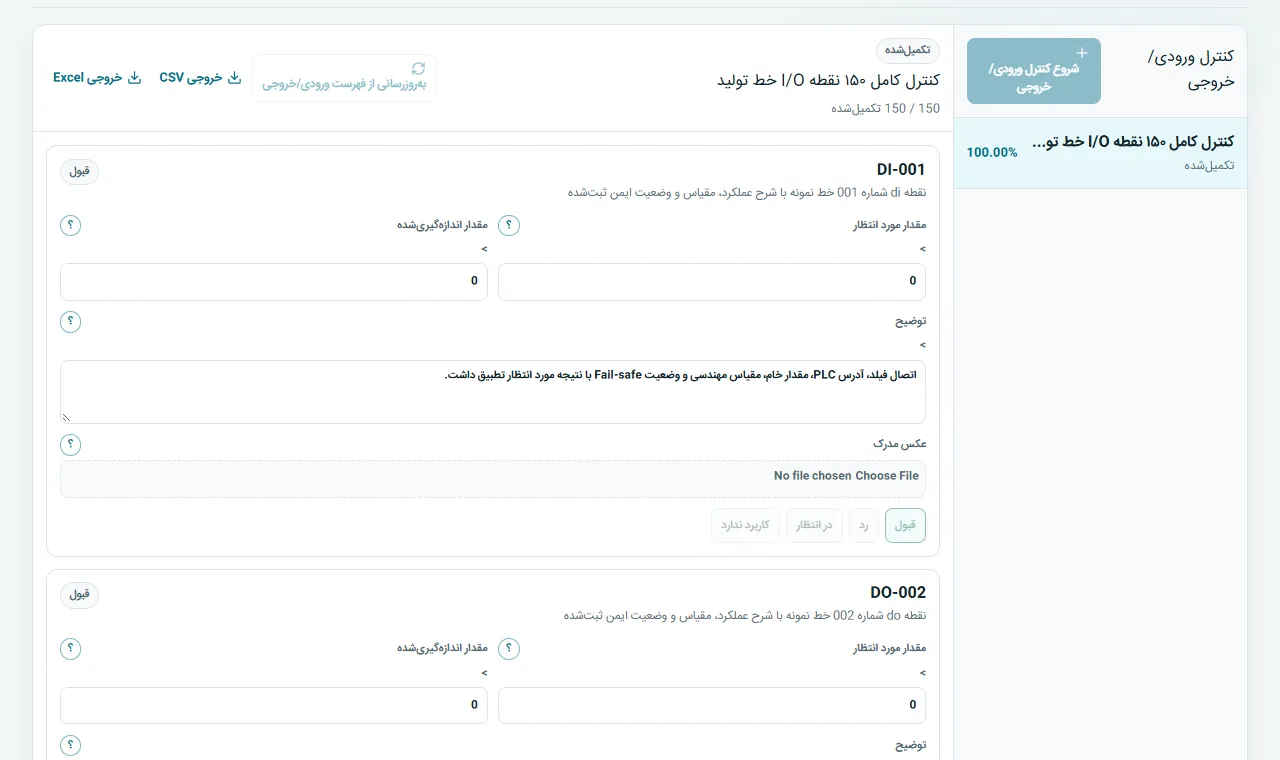Click main title کنترل کامل ۱۵۰ نقطه I/O خط تولید
Image resolution: width=1280 pixels, height=760 pixels.
pyautogui.click(x=829, y=80)
